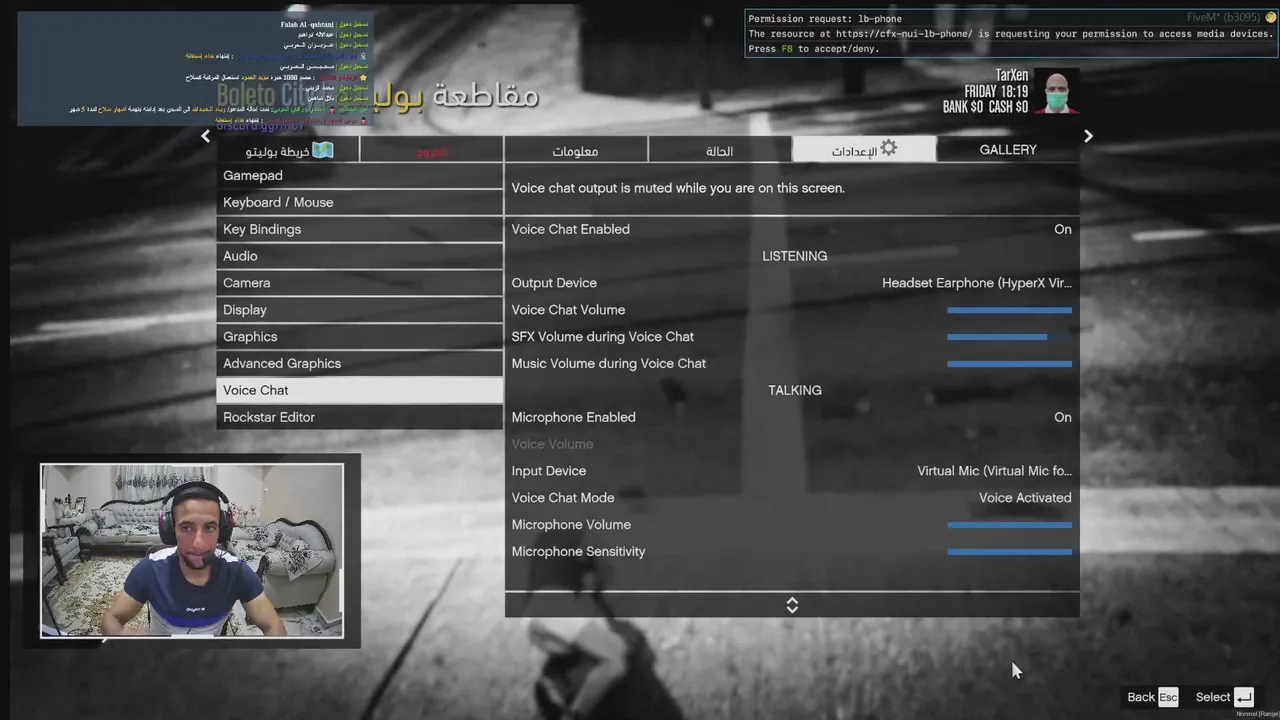Click the gear icon on the settings tab
The image size is (1280, 720).
pyautogui.click(x=888, y=148)
